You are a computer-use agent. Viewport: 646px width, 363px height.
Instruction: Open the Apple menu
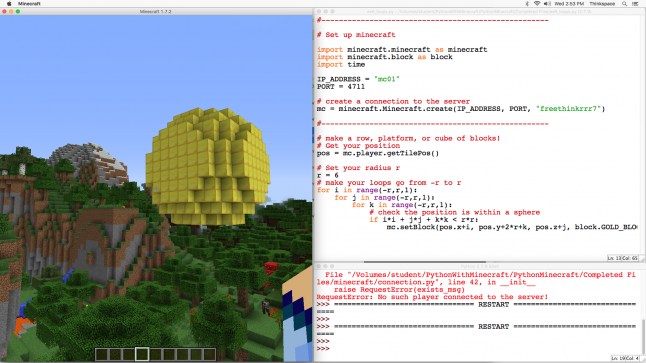pos(9,4)
